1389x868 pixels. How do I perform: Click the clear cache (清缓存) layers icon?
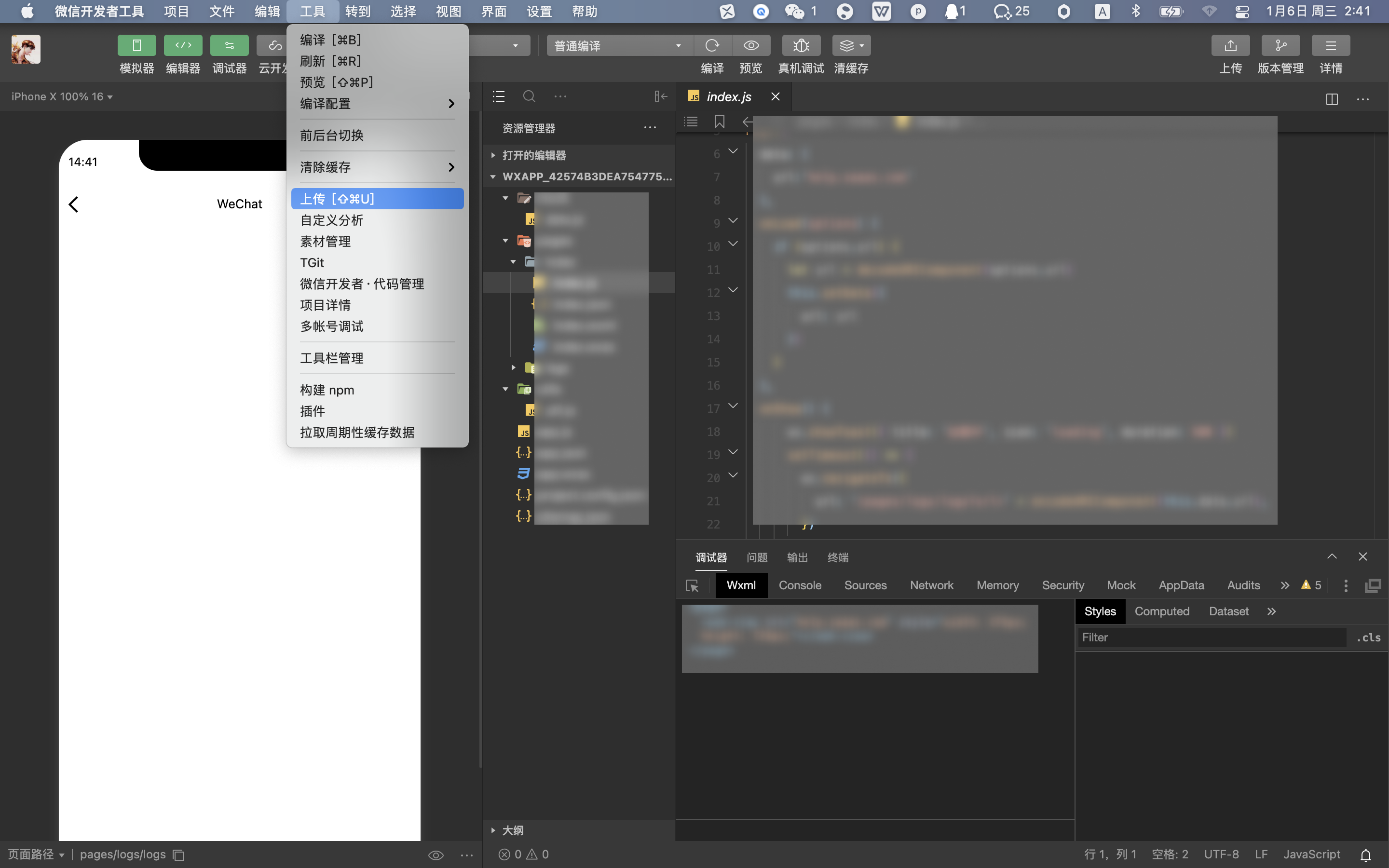851,45
